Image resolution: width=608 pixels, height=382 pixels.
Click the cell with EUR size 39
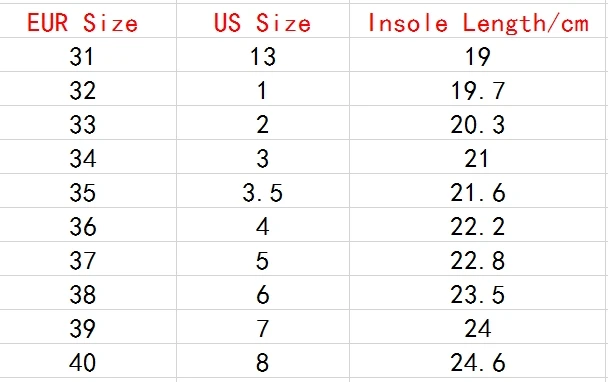click(88, 327)
